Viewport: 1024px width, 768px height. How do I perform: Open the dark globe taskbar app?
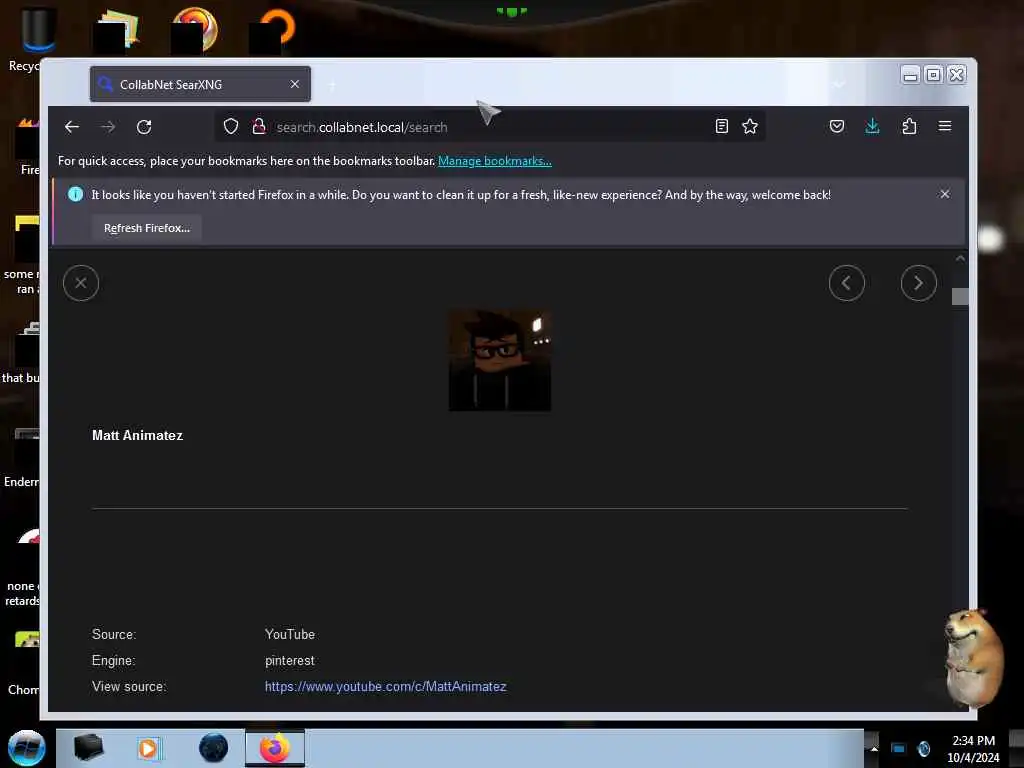click(x=214, y=748)
